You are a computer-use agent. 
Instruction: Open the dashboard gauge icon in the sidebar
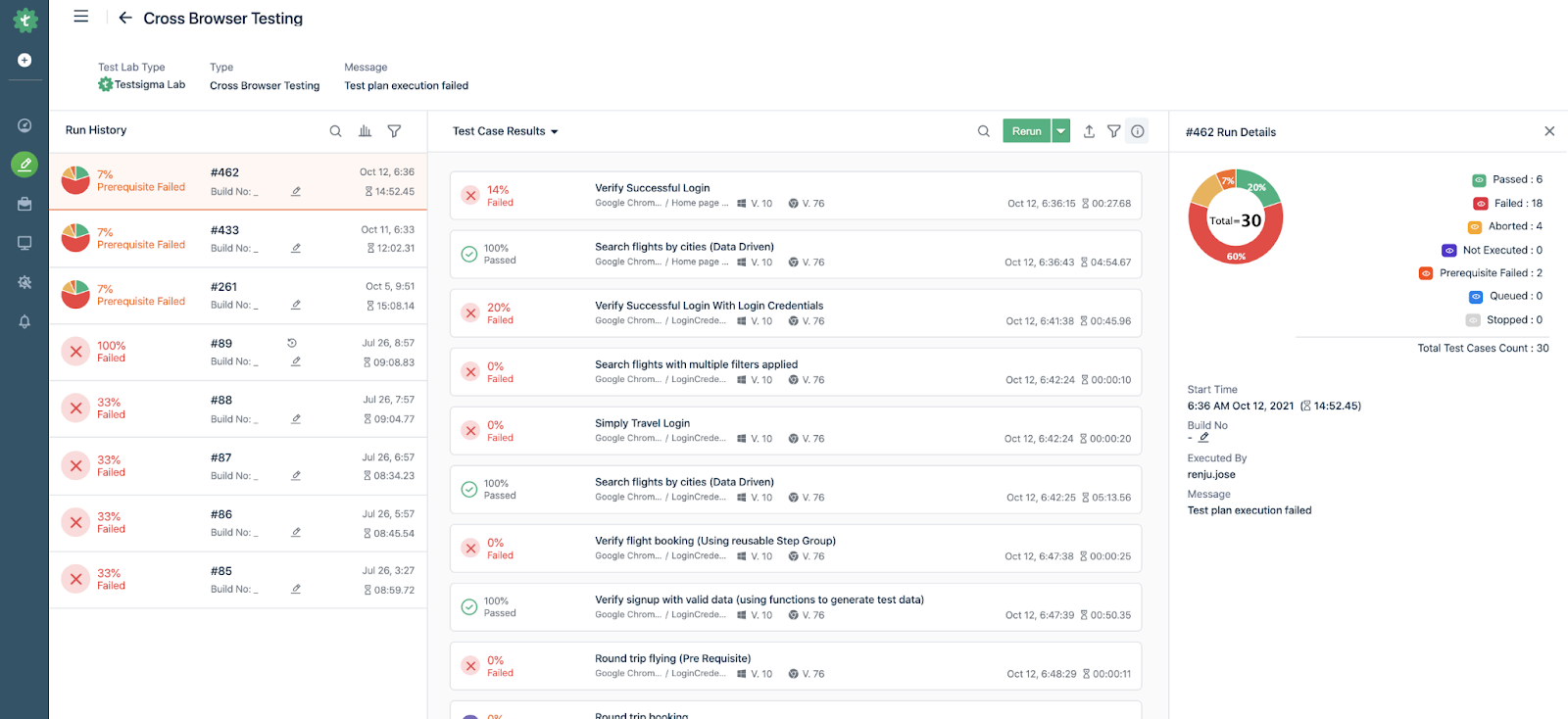coord(24,125)
